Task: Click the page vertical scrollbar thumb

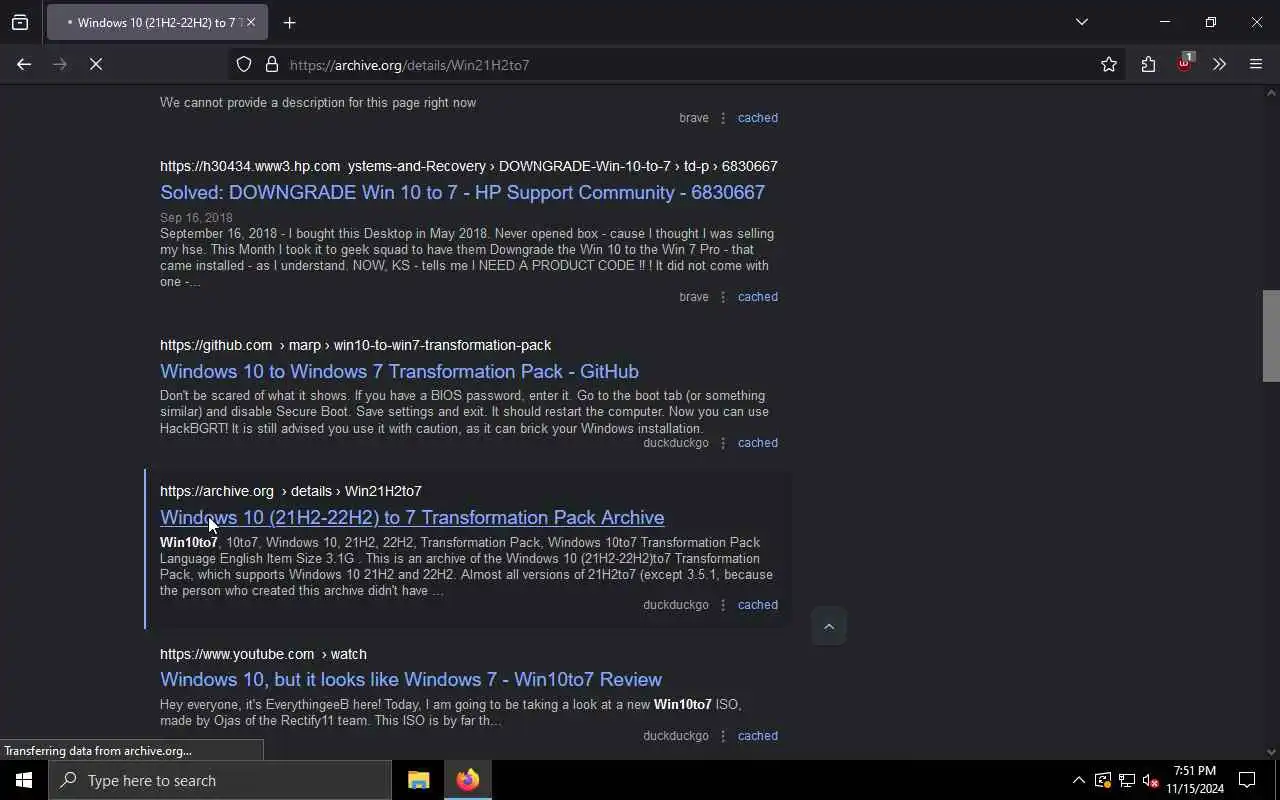Action: 1271,336
